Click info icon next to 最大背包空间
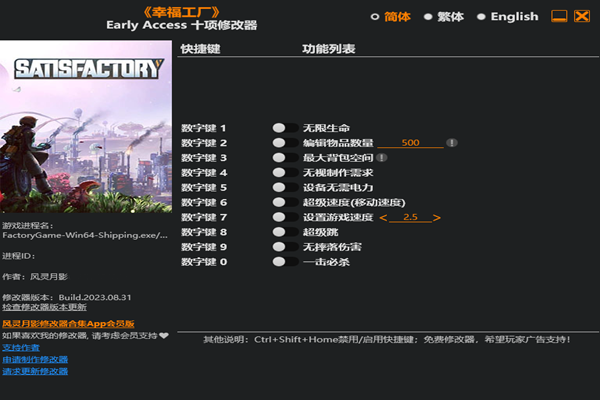The width and height of the screenshot is (600, 400). (x=382, y=158)
